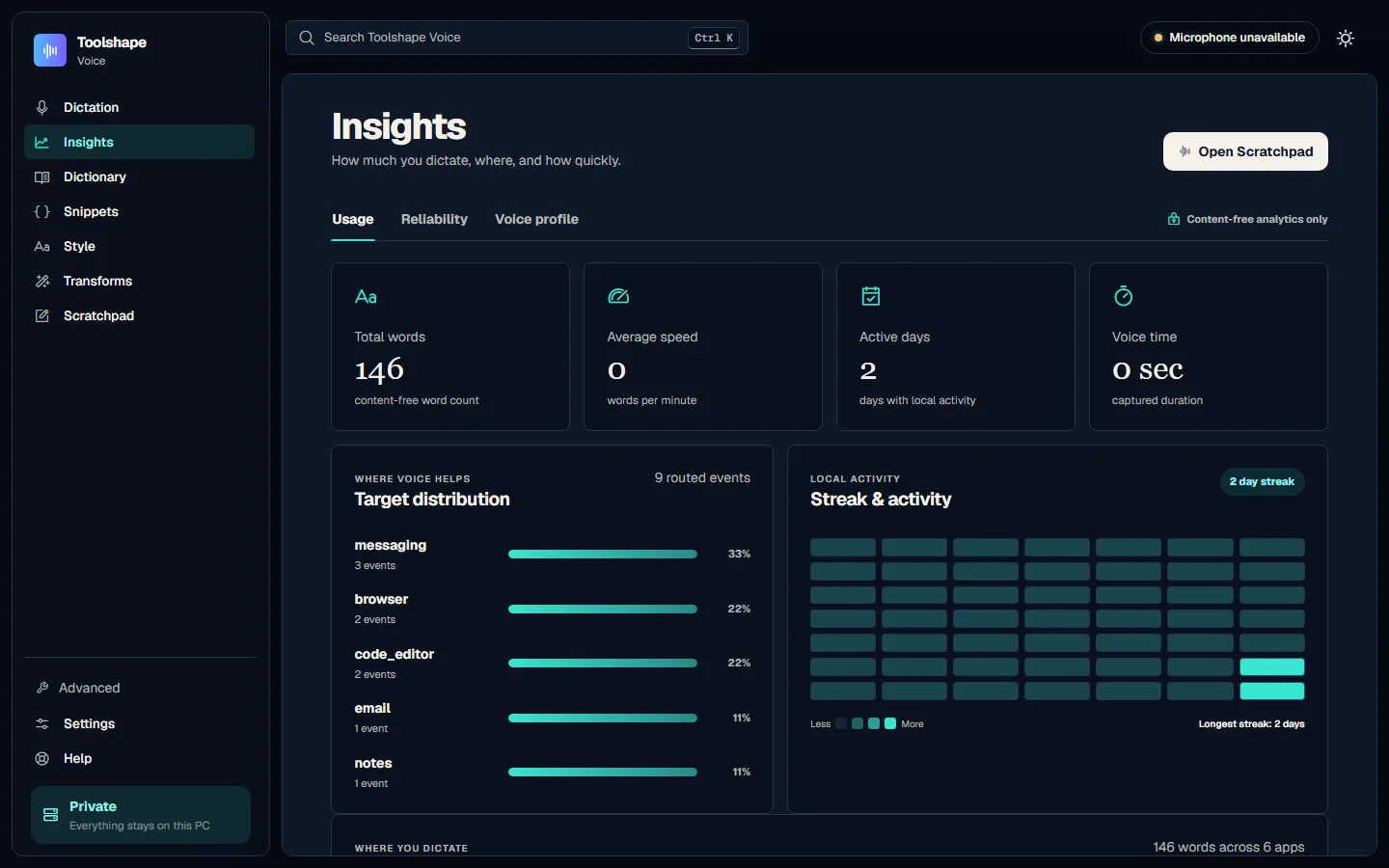The height and width of the screenshot is (868, 1389).
Task: Click the Scratchpad edit sidebar icon
Action: [x=42, y=315]
